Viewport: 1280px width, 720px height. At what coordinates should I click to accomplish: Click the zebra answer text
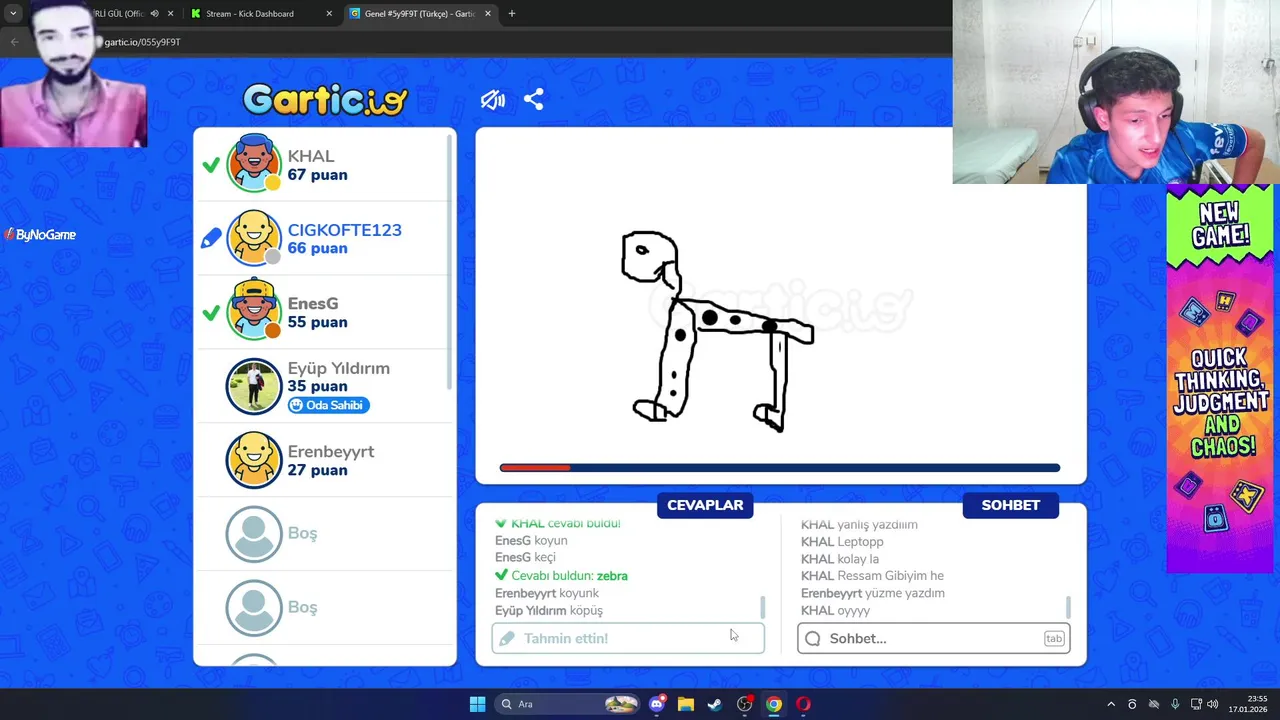(x=612, y=576)
